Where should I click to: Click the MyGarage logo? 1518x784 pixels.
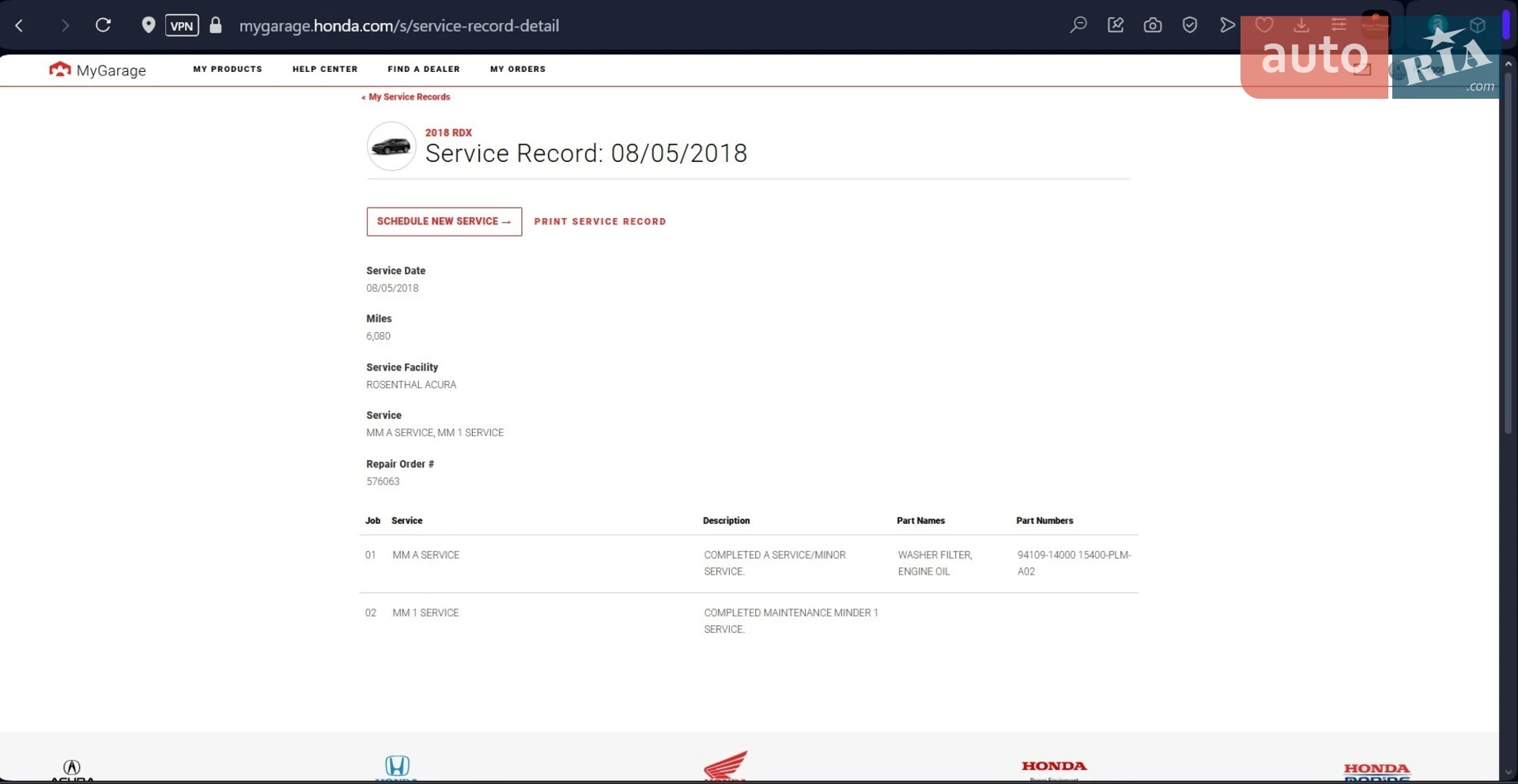[97, 70]
